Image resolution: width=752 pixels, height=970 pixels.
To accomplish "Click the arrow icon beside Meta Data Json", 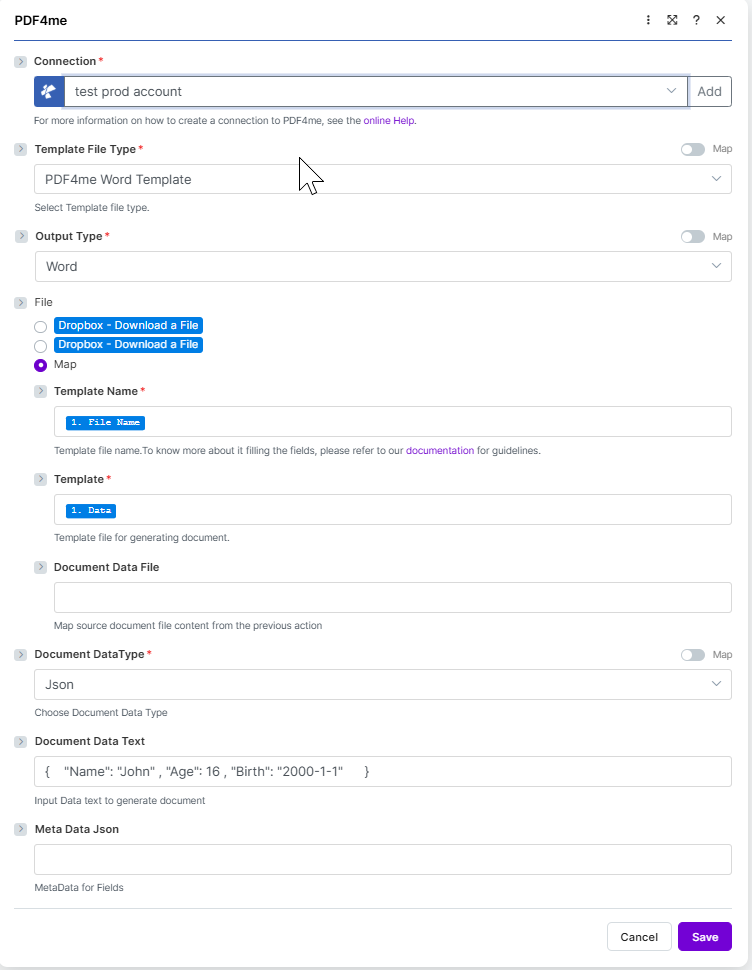I will pyautogui.click(x=21, y=829).
